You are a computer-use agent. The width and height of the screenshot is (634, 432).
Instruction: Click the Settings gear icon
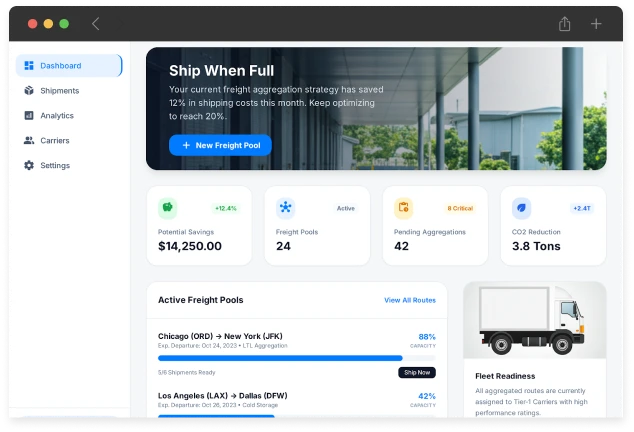[29, 165]
